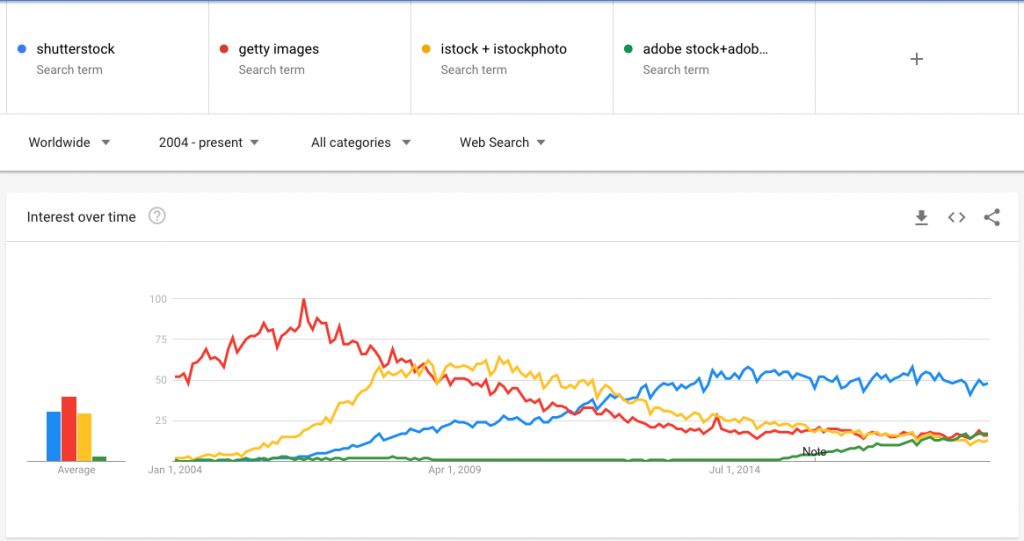1024x541 pixels.
Task: Edit the istock + istockphoto search term
Action: 504,49
